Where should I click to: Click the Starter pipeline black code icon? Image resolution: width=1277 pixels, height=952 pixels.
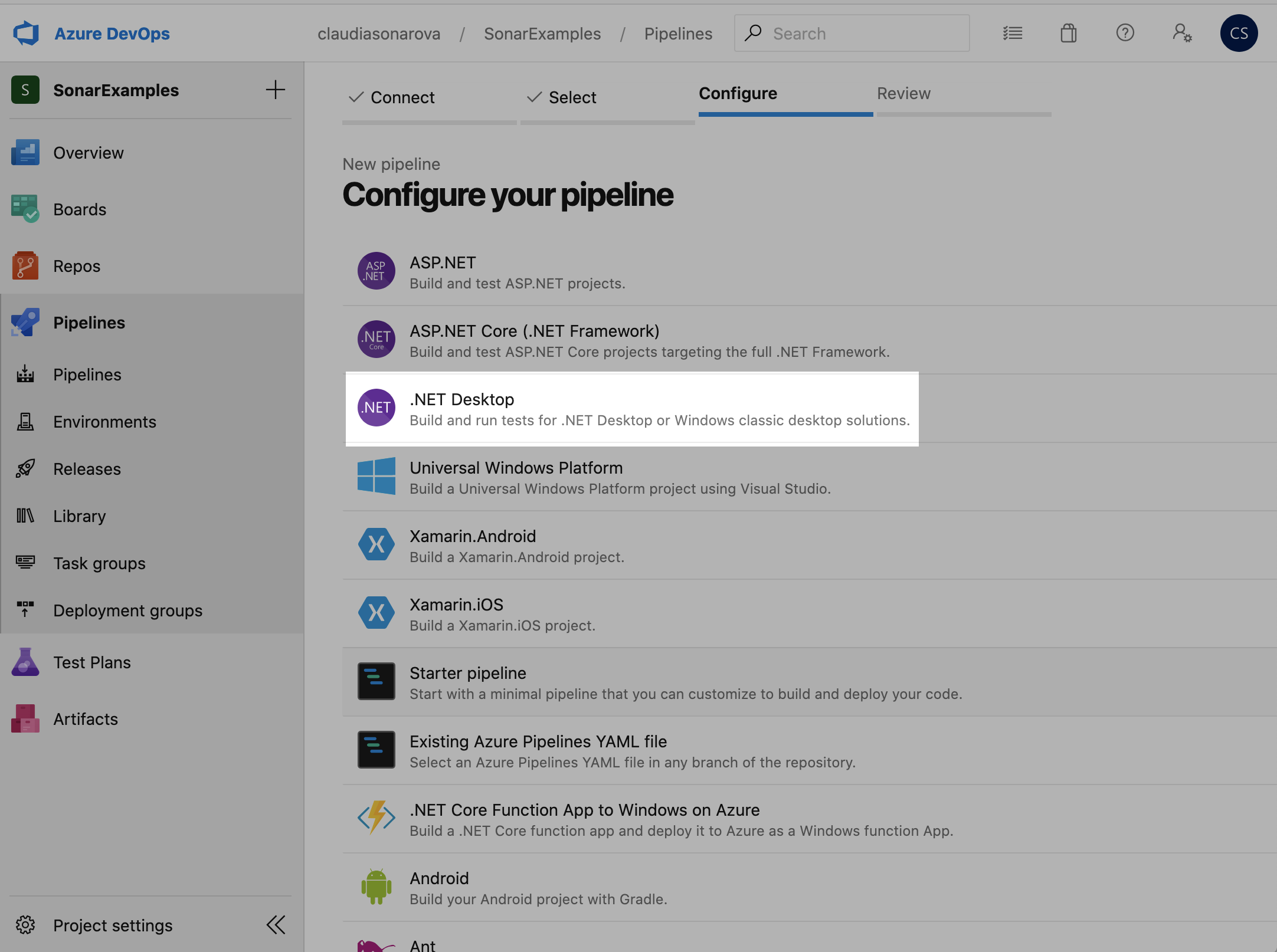coord(376,681)
